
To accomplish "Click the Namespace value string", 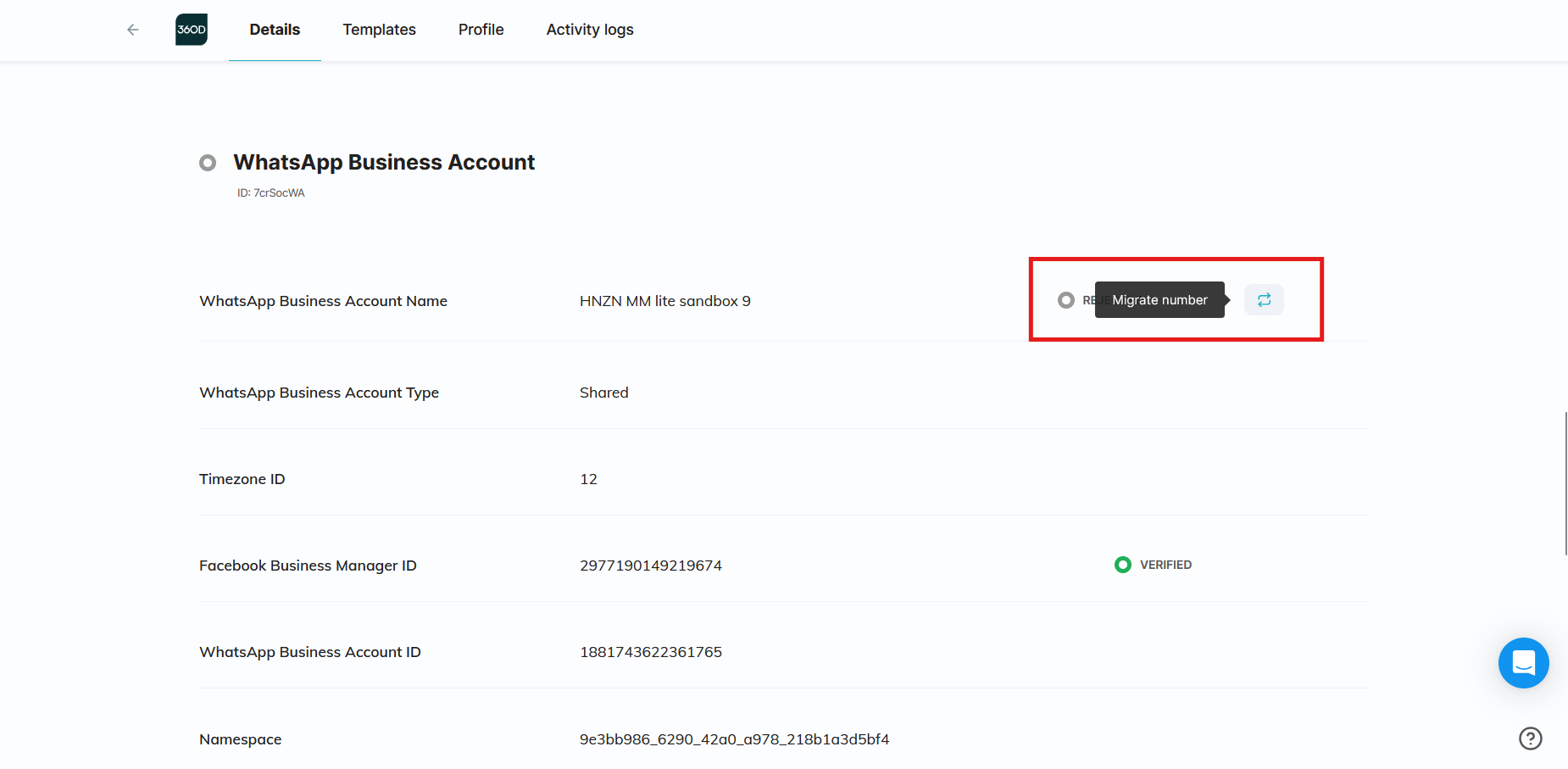I will tap(734, 739).
